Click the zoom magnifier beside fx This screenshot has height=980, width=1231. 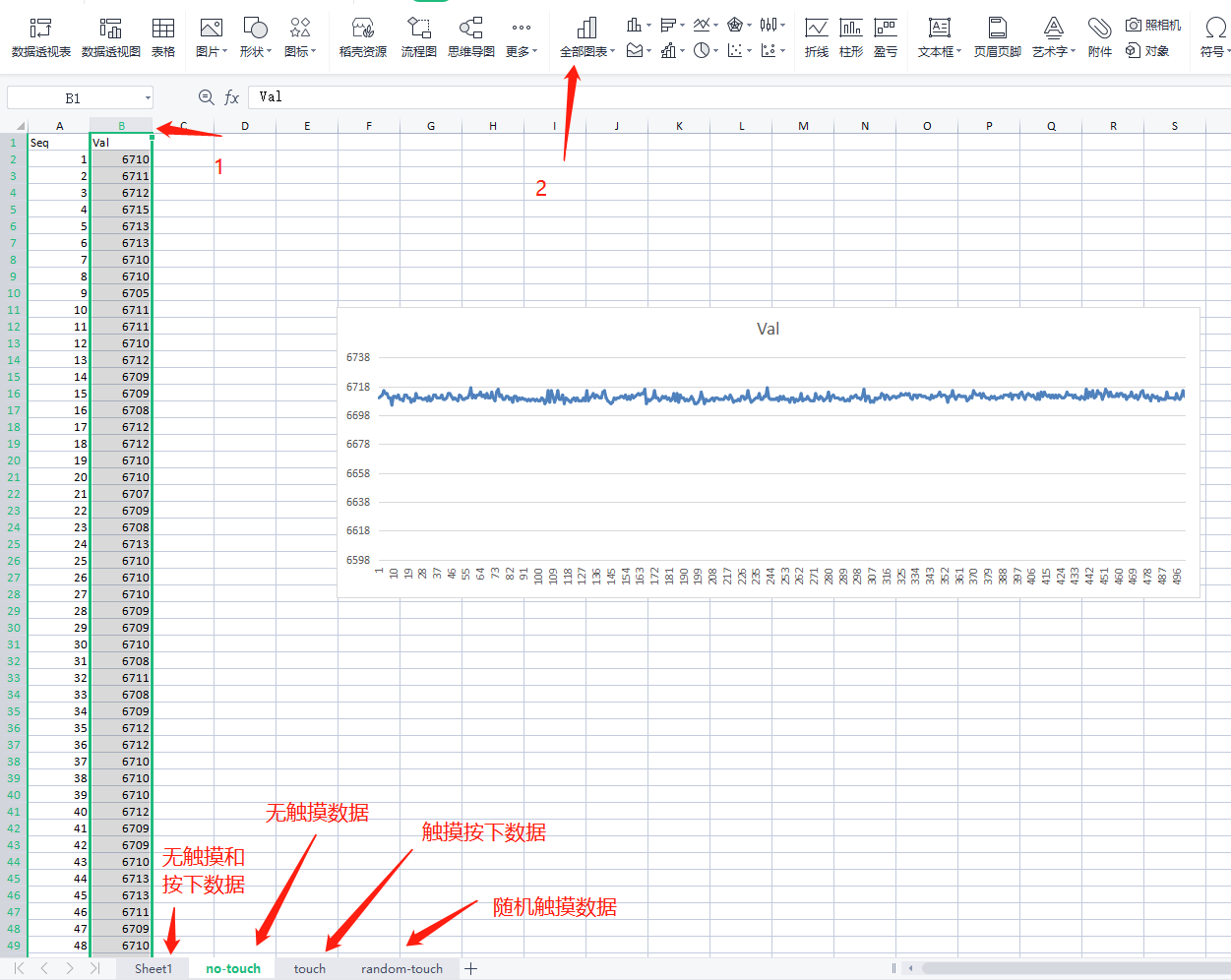click(x=207, y=97)
